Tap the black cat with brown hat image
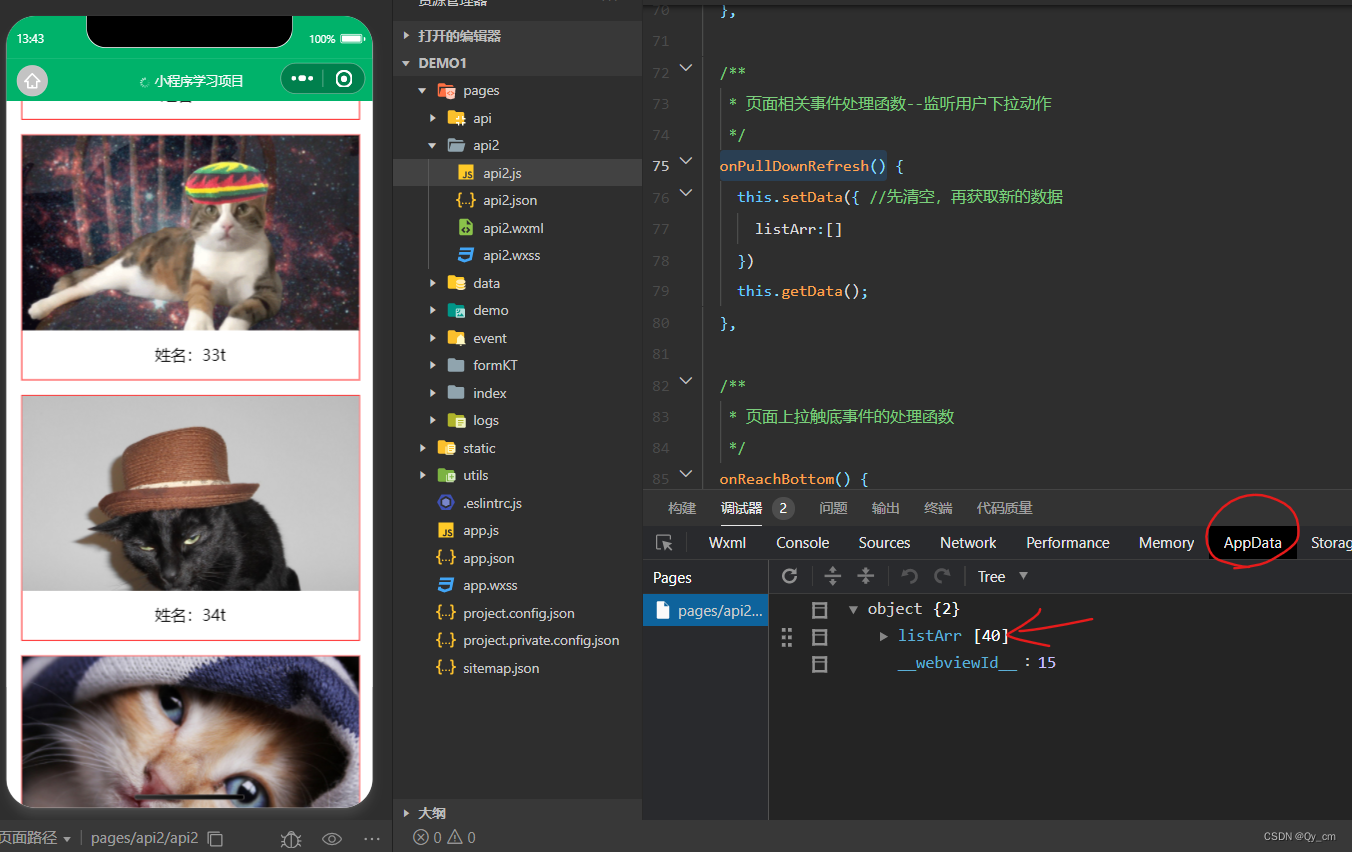This screenshot has height=852, width=1352. 190,493
